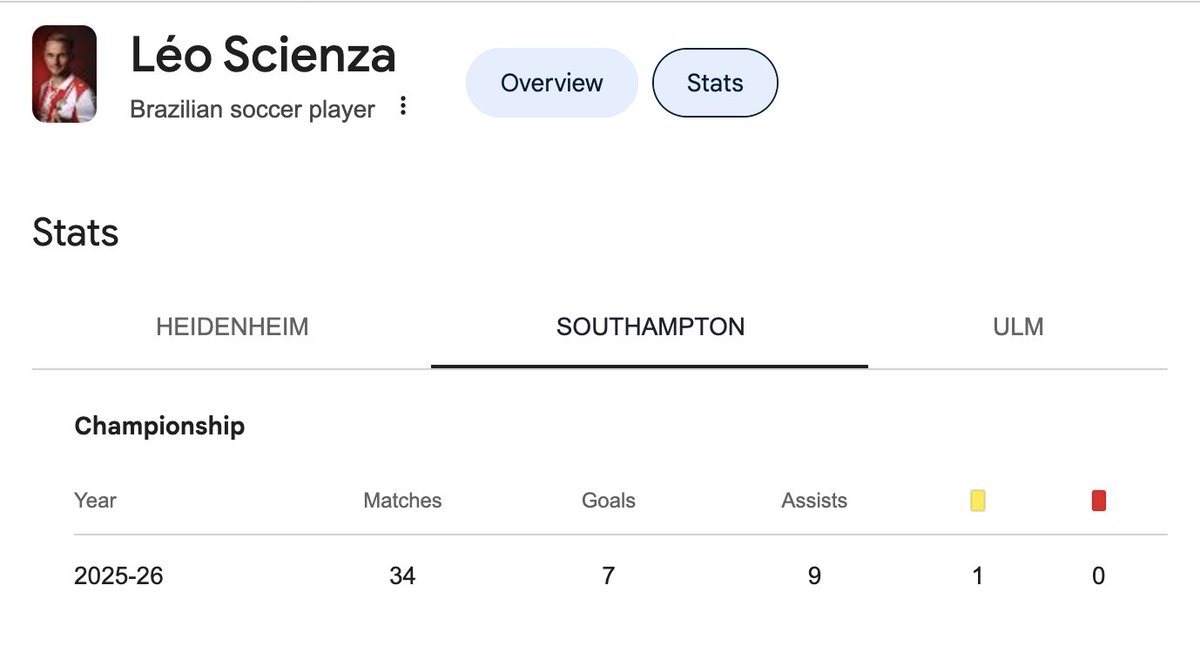Click the Brazilian soccer player subtitle

[252, 109]
